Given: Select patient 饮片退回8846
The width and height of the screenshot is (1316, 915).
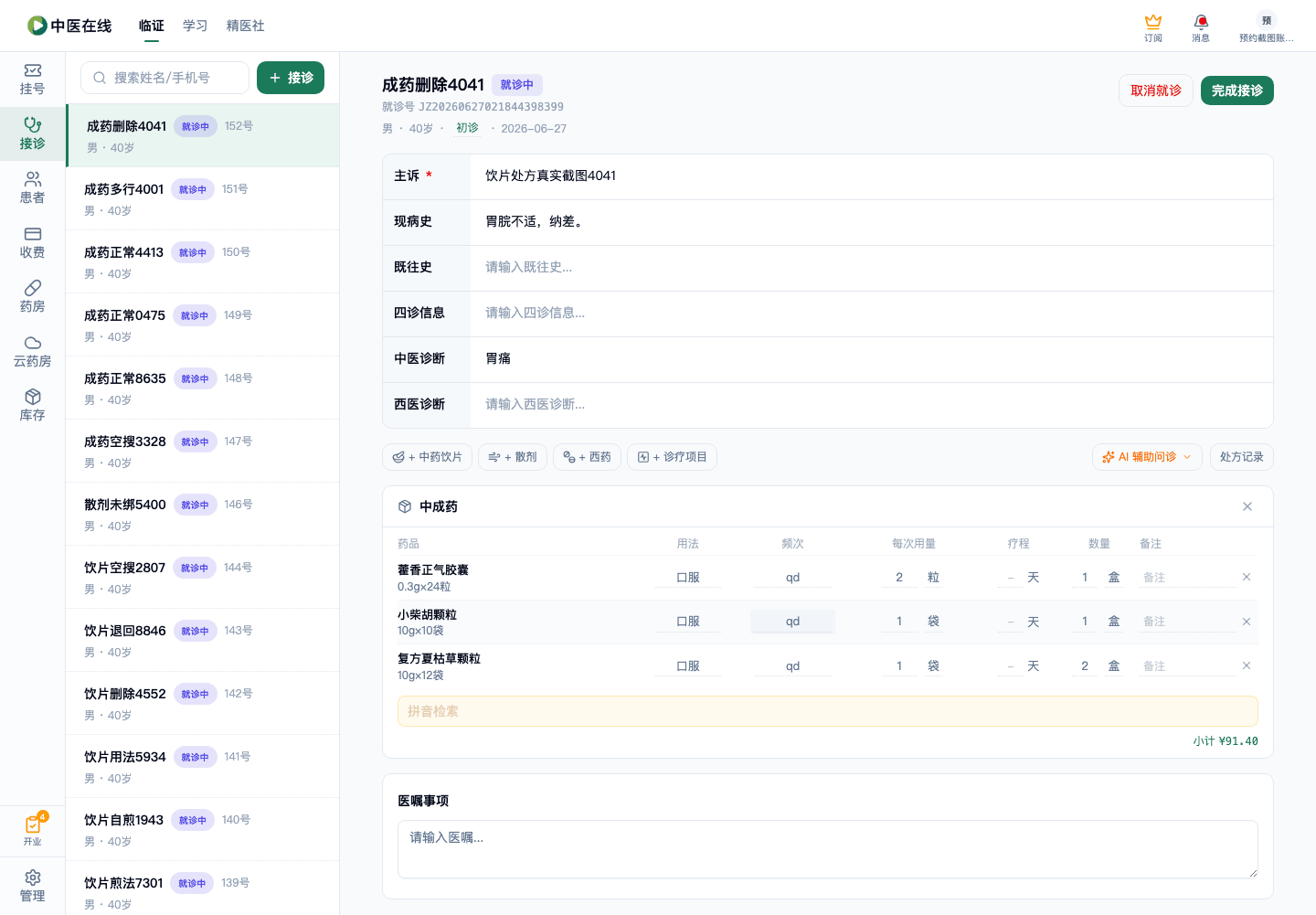Looking at the screenshot, I should click(x=203, y=640).
